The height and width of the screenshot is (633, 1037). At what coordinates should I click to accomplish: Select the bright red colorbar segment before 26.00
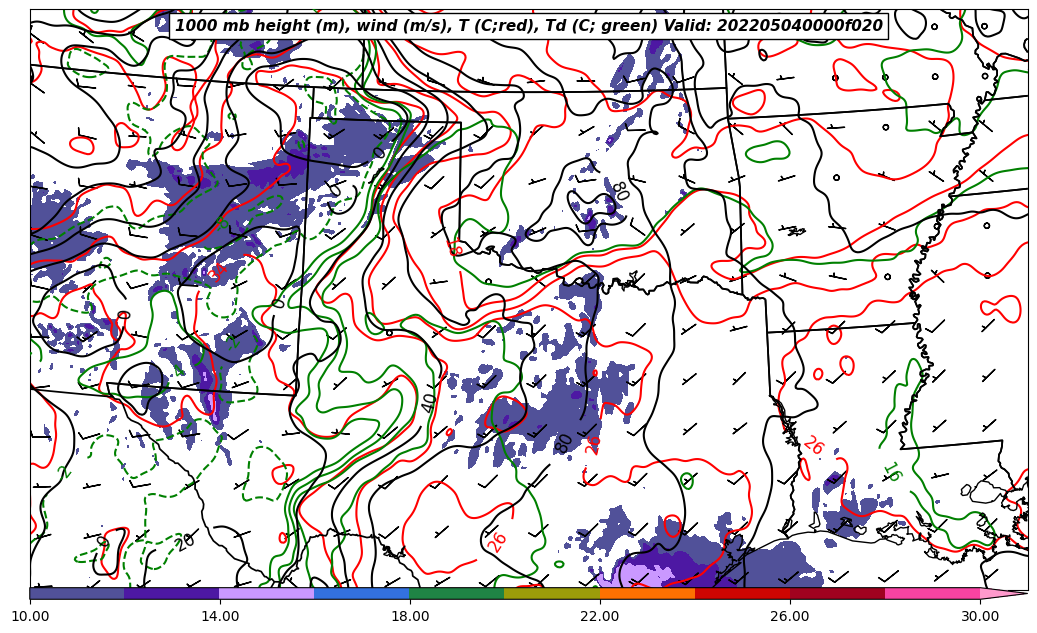point(742,593)
